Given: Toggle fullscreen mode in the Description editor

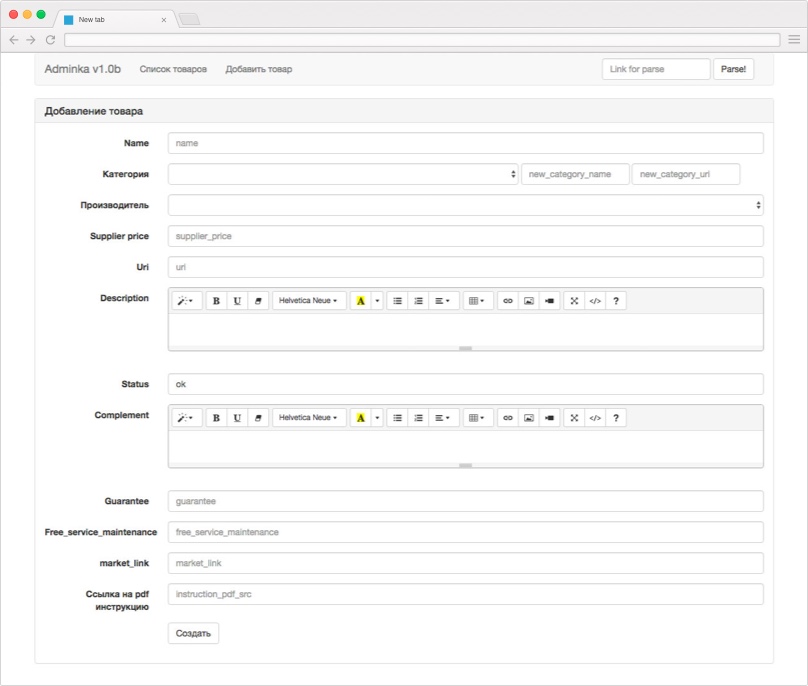Looking at the screenshot, I should [x=574, y=300].
